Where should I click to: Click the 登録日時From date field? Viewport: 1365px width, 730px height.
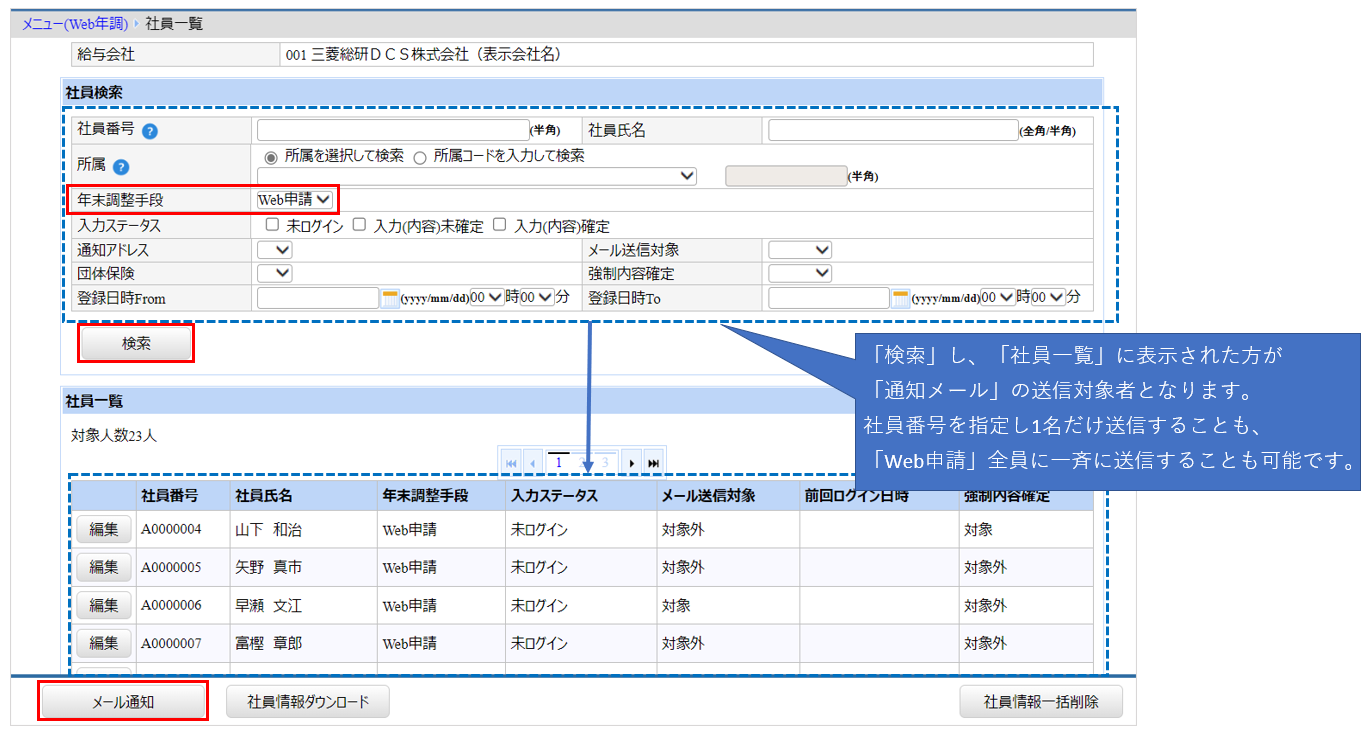pos(318,297)
